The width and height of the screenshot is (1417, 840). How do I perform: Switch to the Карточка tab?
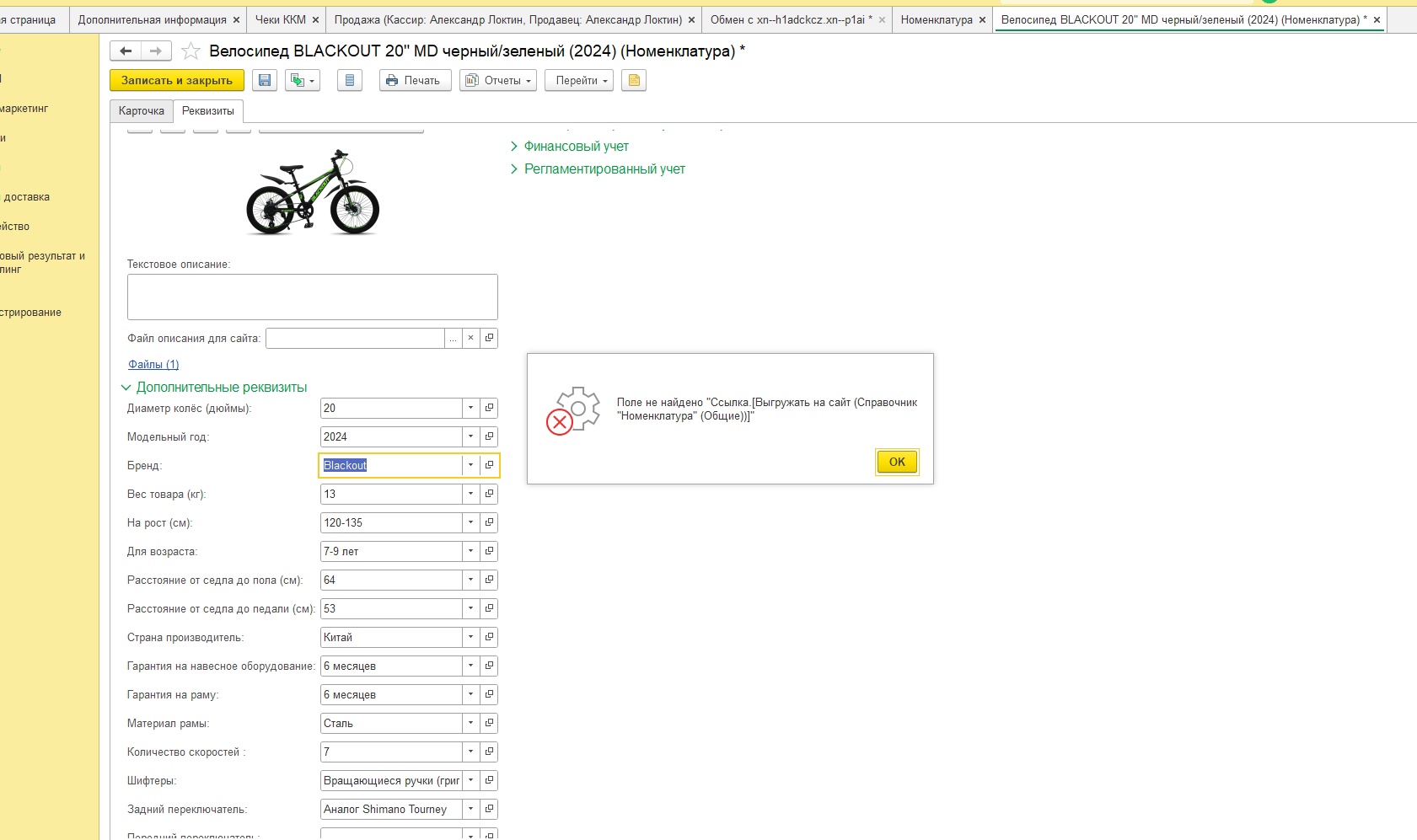[142, 111]
